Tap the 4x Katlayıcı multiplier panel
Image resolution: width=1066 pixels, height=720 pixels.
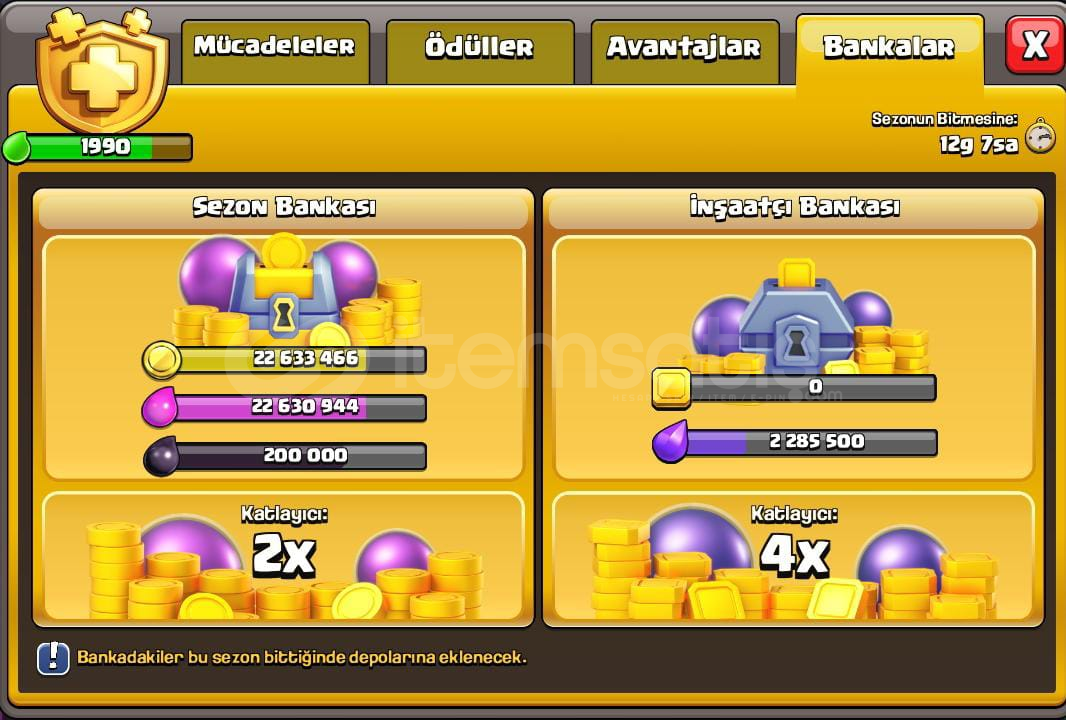coord(794,555)
